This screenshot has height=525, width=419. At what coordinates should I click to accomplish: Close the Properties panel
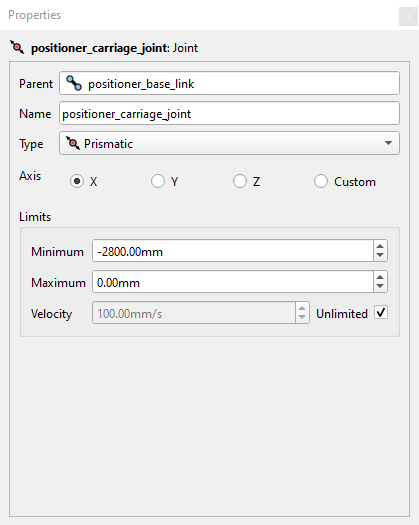pos(408,16)
